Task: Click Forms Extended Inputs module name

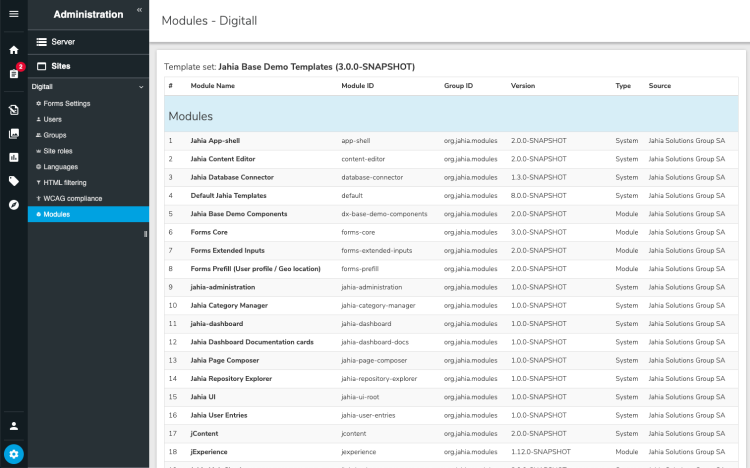Action: coord(227,250)
